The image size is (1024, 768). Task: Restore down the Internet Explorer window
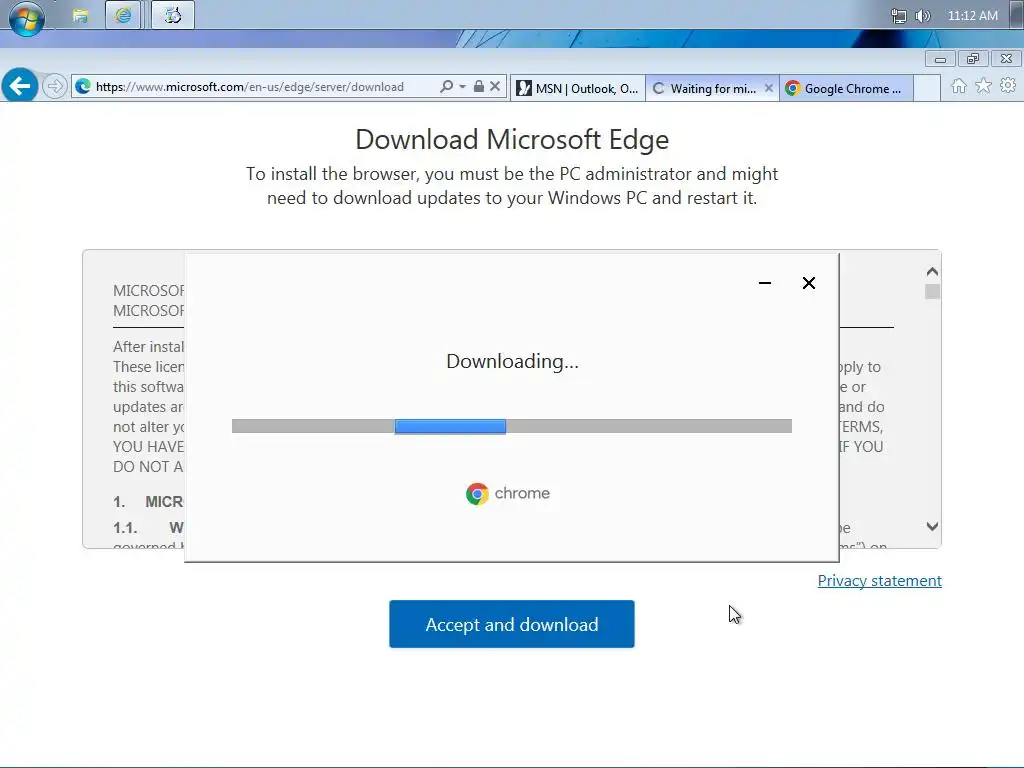point(973,59)
